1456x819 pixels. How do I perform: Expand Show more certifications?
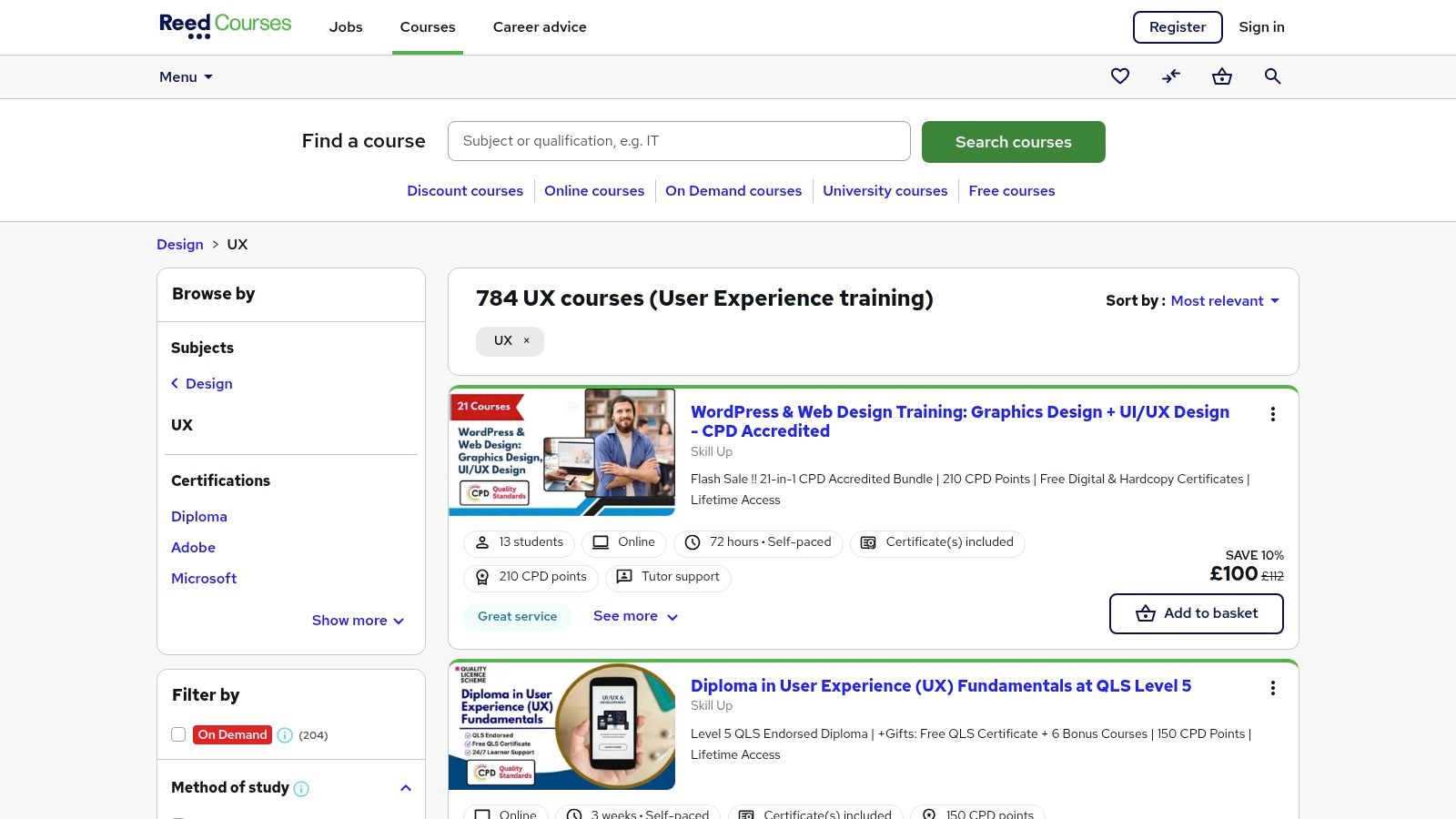358,621
